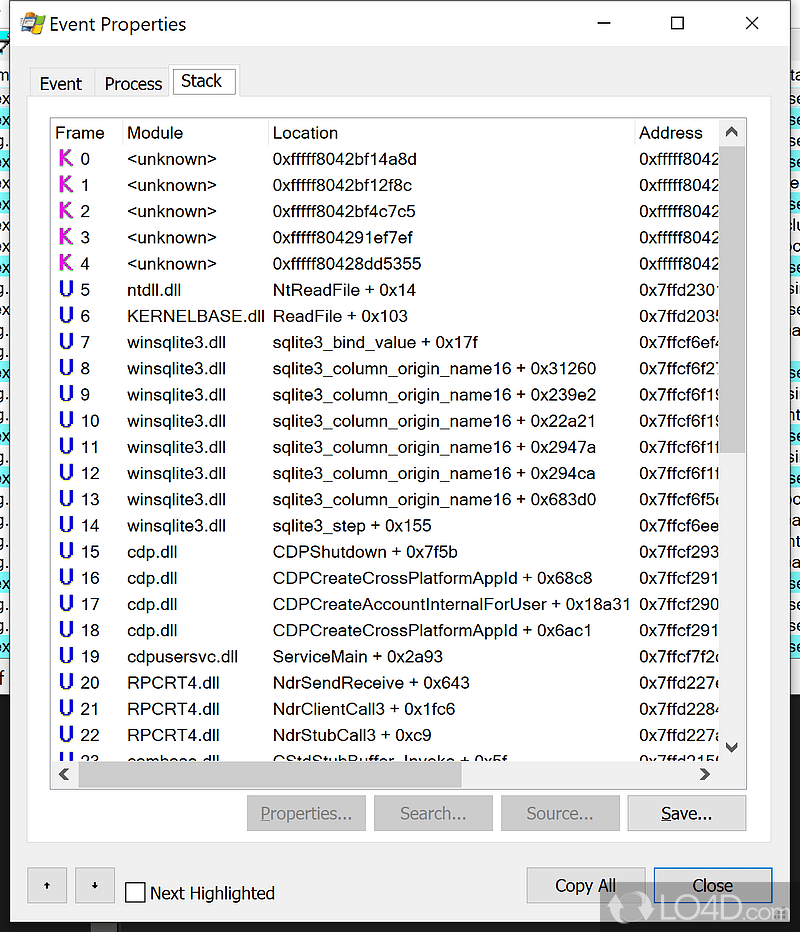The image size is (800, 932).
Task: Click the Source... button
Action: tap(560, 813)
